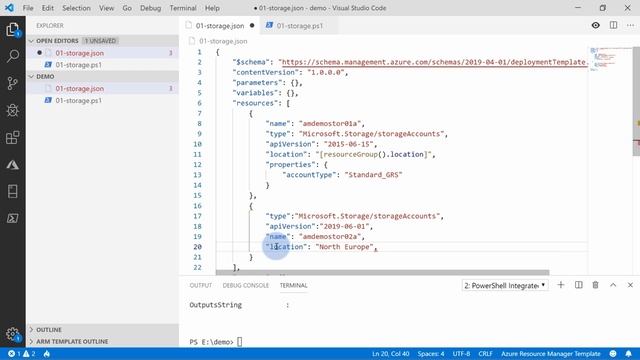Open the View menu

pyautogui.click(x=106, y=8)
